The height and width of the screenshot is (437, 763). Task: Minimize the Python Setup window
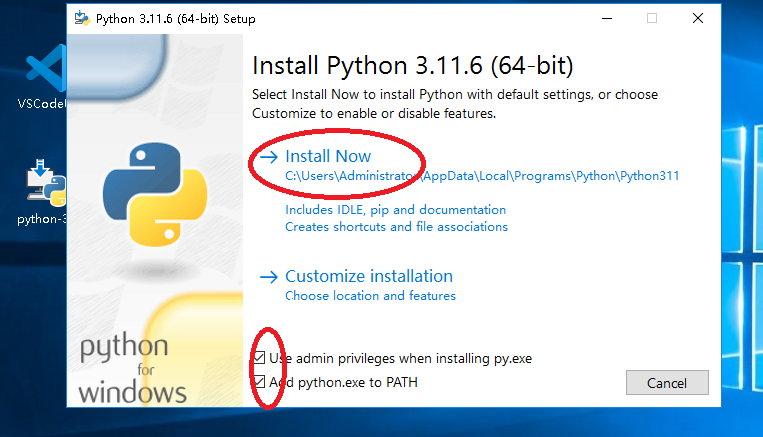pos(607,18)
